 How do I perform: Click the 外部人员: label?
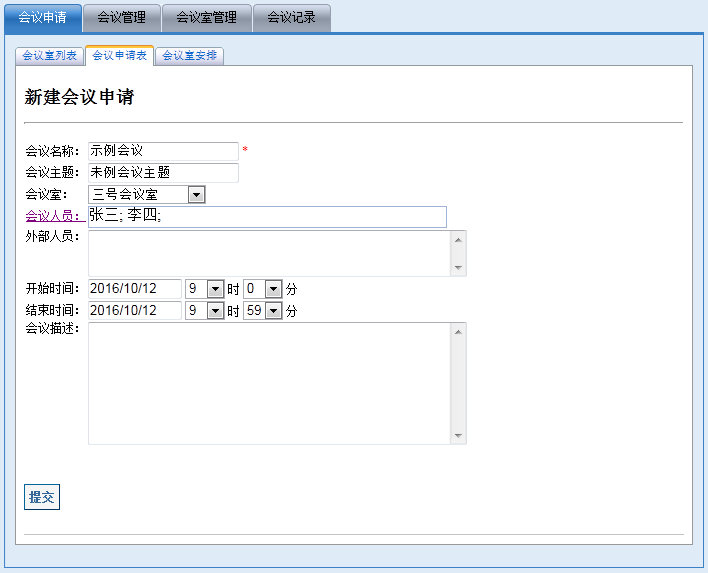[x=52, y=236]
